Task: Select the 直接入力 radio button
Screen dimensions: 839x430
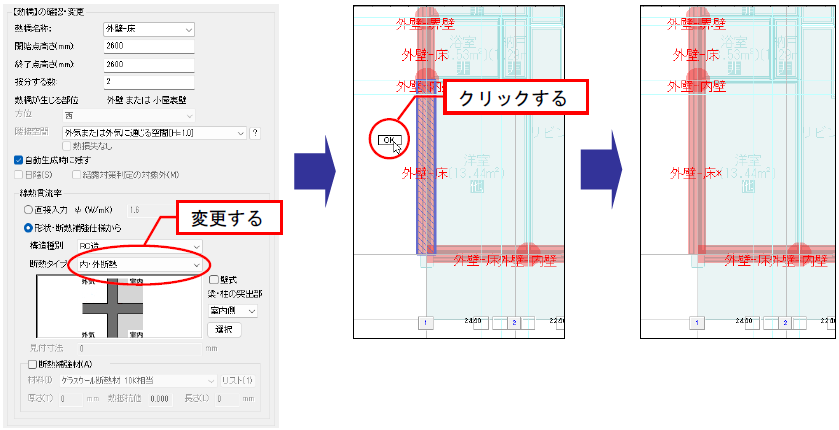Action: (x=28, y=210)
